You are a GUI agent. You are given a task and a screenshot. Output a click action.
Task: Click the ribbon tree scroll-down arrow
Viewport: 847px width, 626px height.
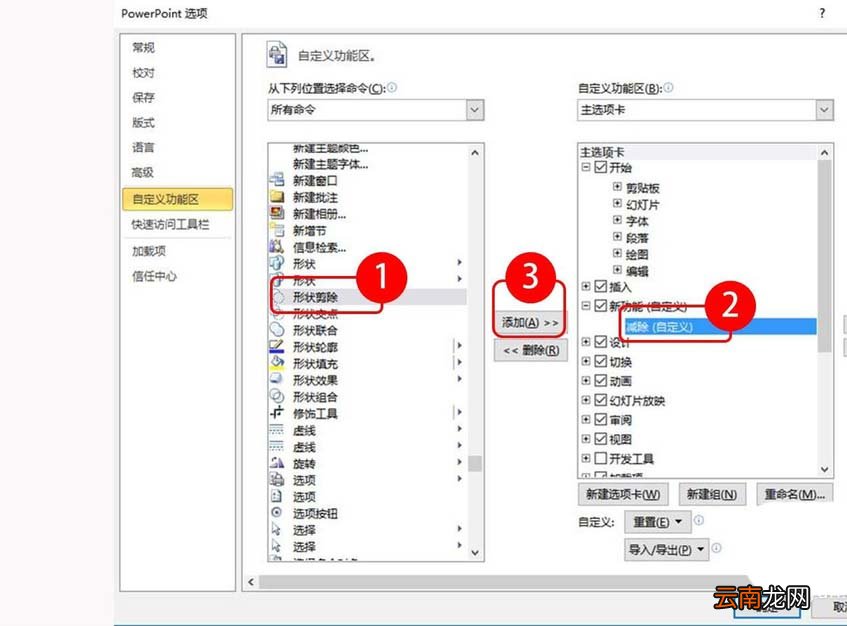point(824,469)
